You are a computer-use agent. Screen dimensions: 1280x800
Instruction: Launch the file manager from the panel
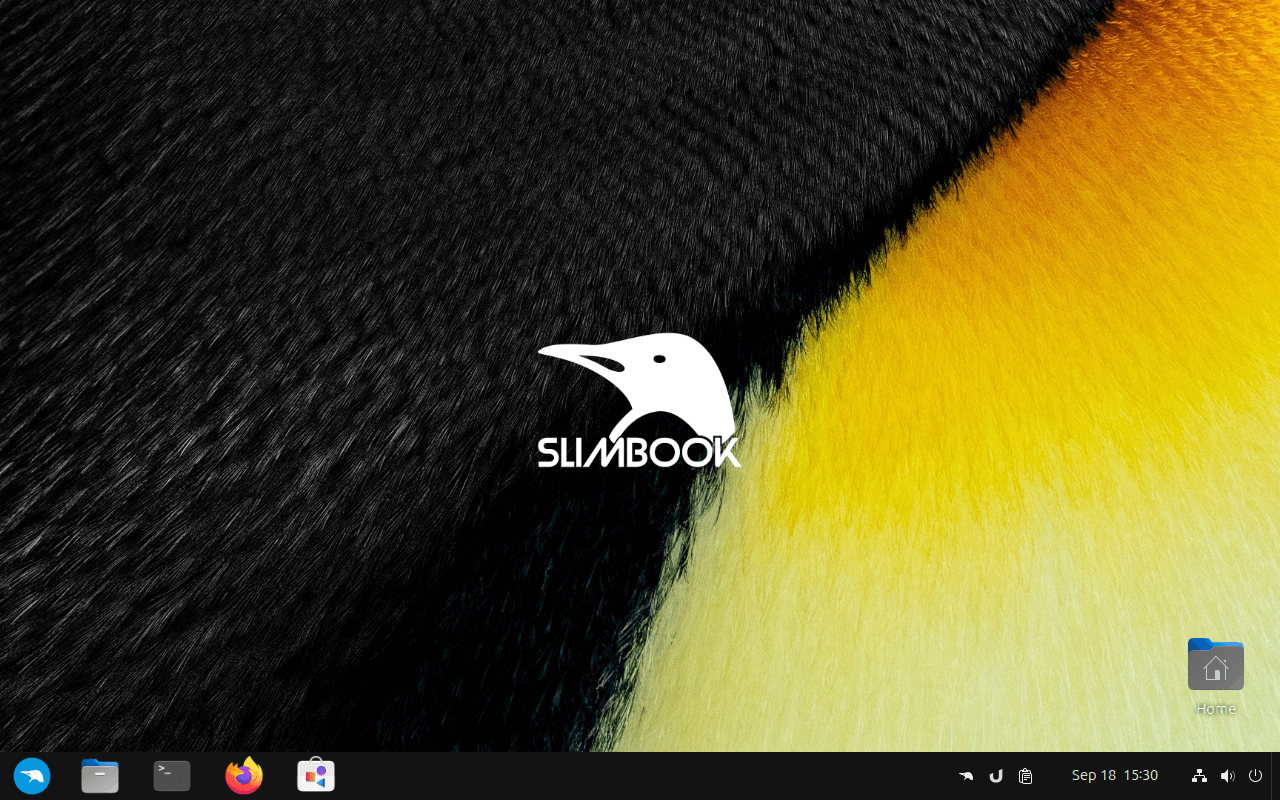pos(100,776)
